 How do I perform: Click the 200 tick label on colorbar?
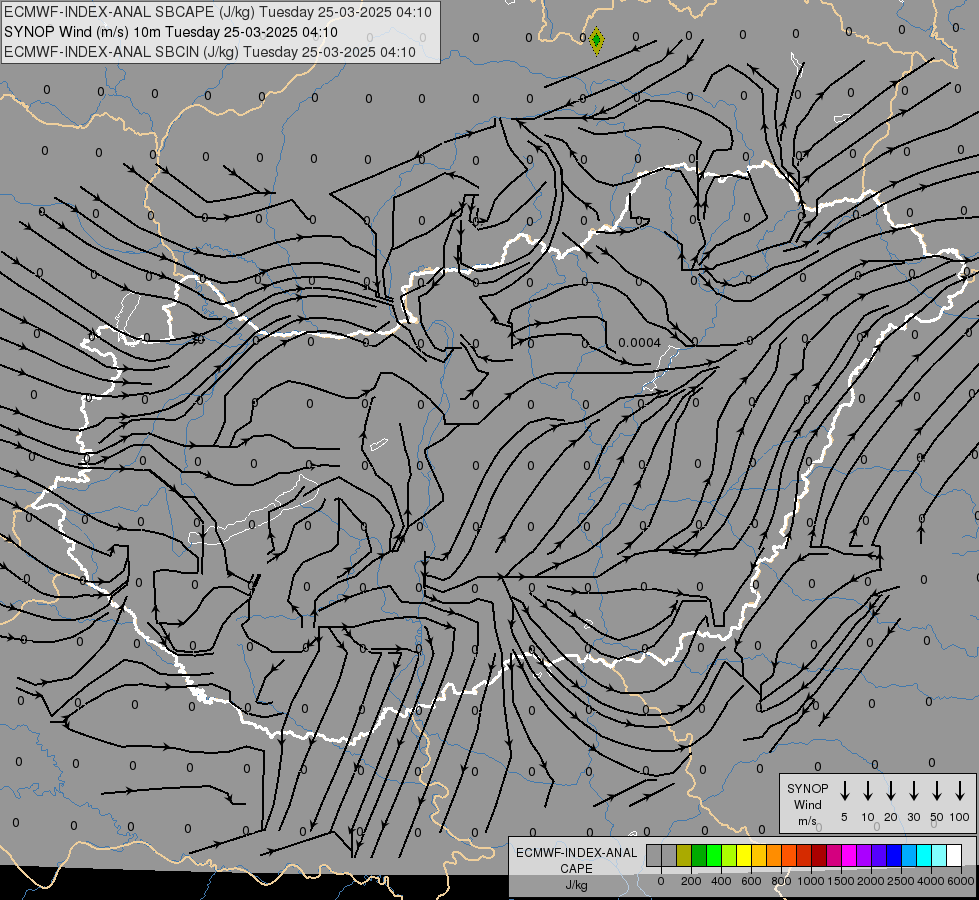tap(691, 881)
